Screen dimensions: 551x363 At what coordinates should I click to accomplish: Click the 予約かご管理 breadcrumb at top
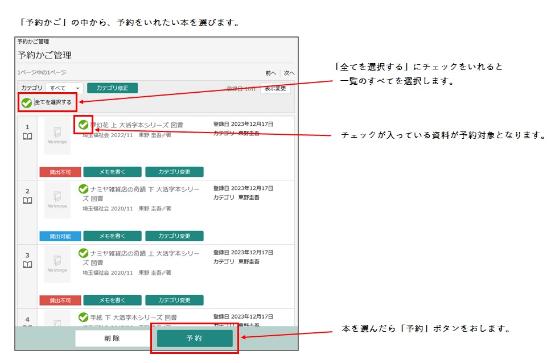pos(33,41)
